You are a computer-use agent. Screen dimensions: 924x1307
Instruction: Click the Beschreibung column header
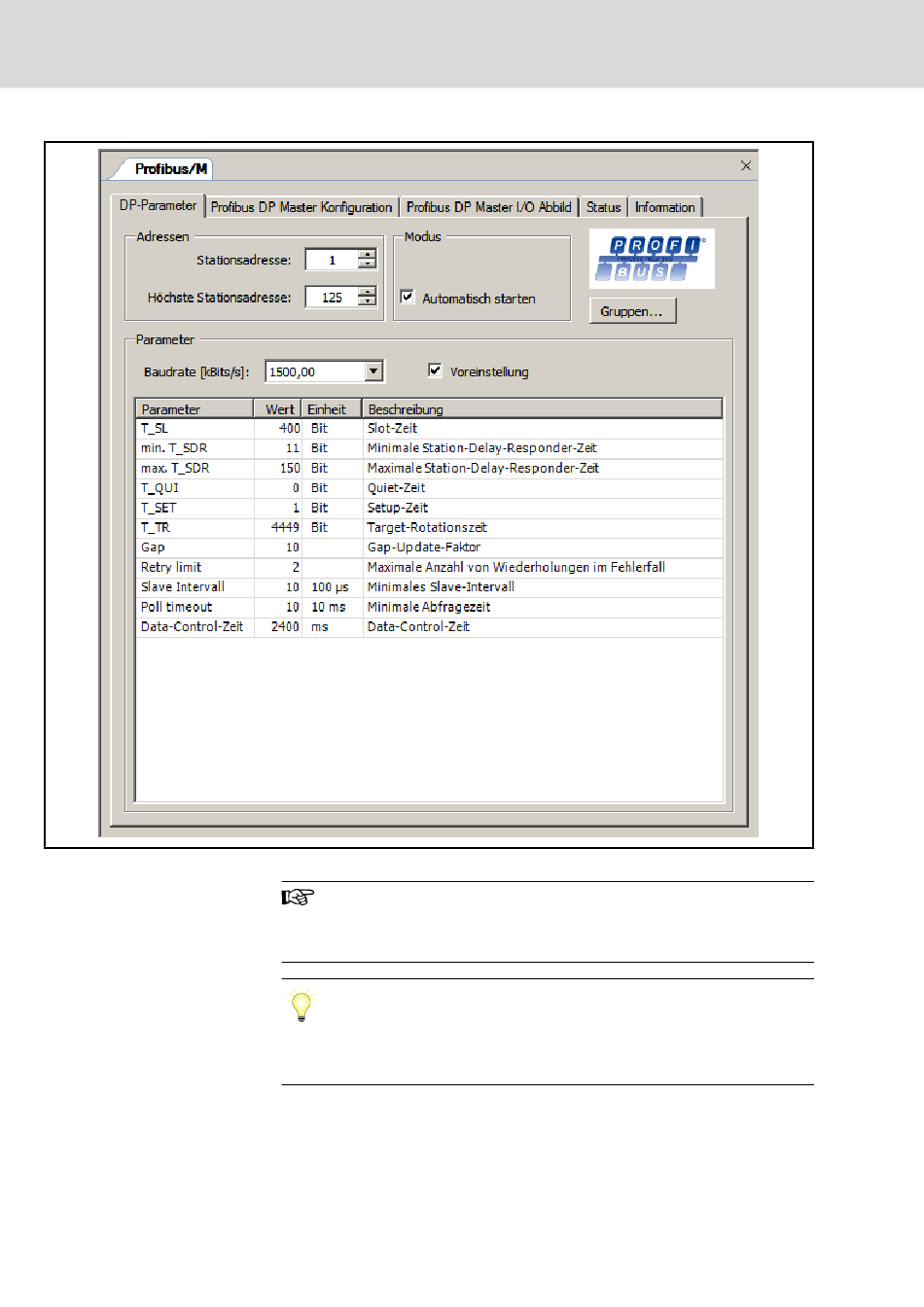point(542,409)
